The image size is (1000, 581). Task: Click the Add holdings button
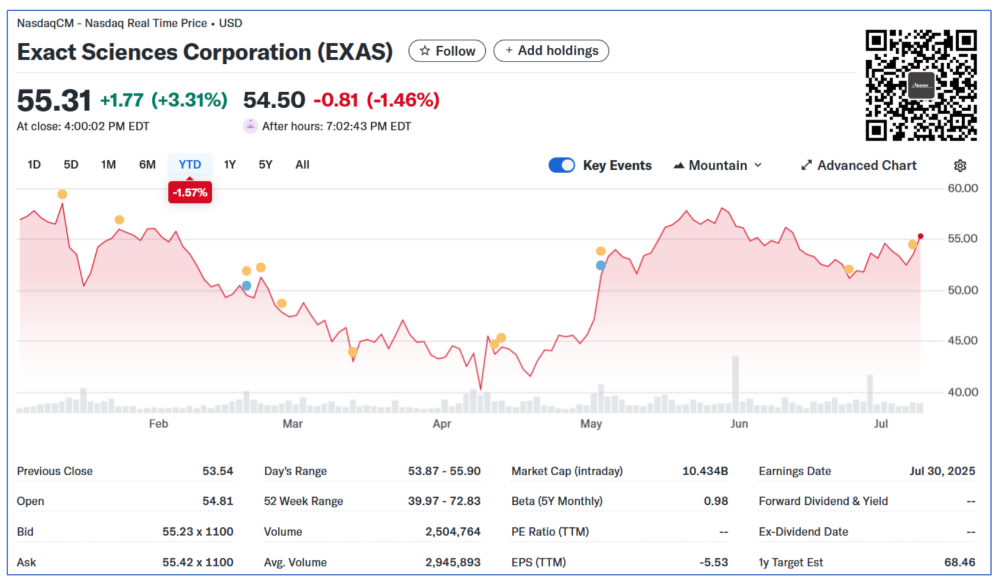[551, 51]
